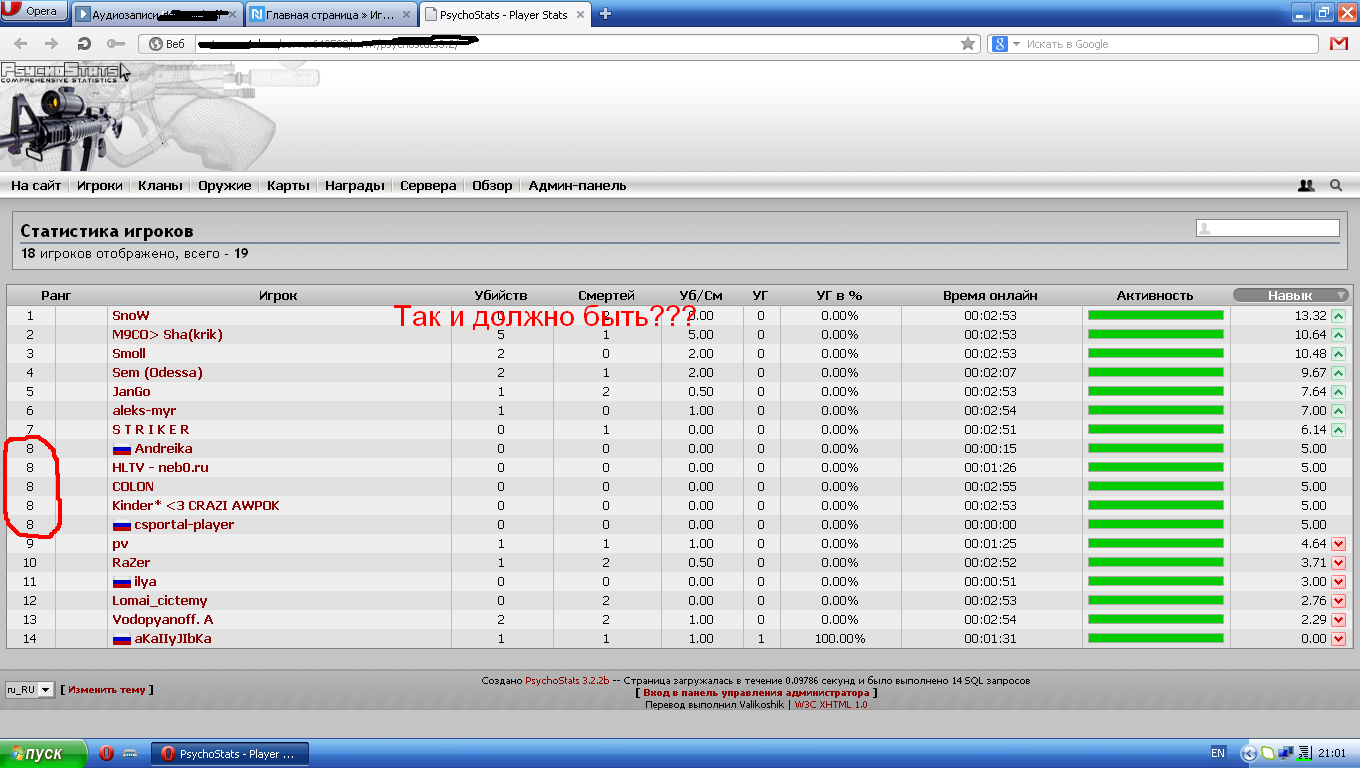Click the Opera icon in the quick launch
The width and height of the screenshot is (1360, 768).
tap(106, 754)
